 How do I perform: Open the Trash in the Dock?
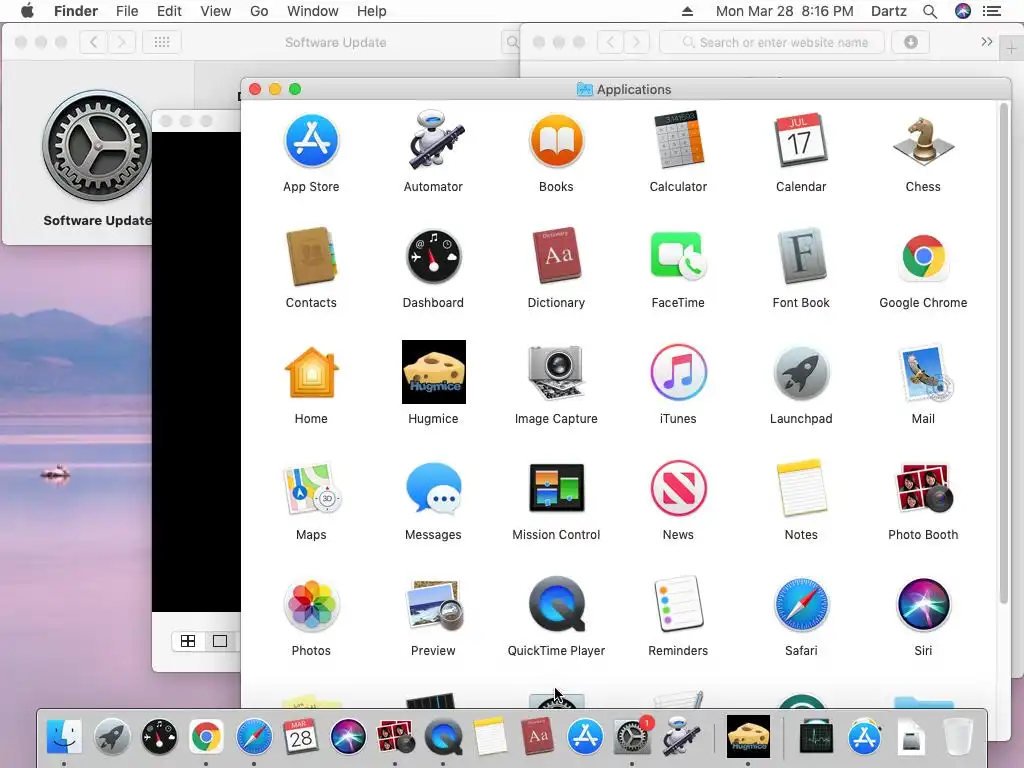958,737
